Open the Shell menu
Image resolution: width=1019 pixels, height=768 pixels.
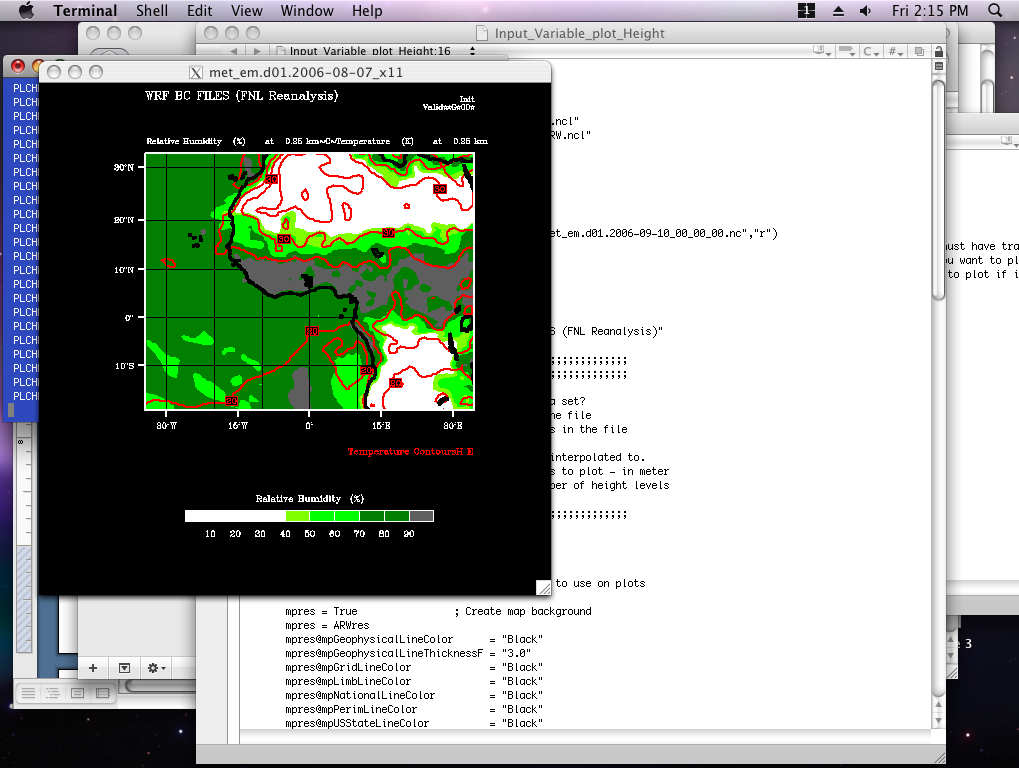[152, 11]
